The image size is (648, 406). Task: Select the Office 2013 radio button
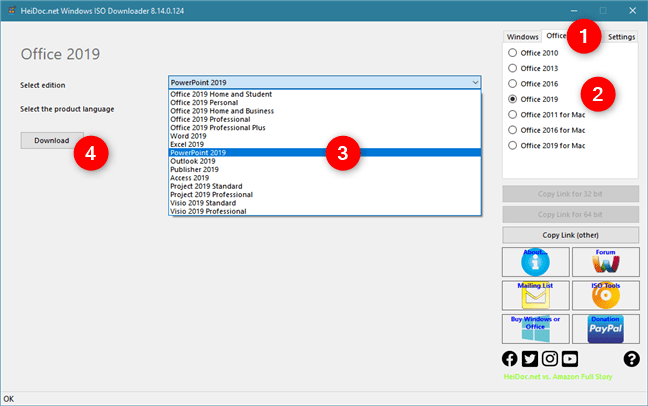pyautogui.click(x=512, y=68)
